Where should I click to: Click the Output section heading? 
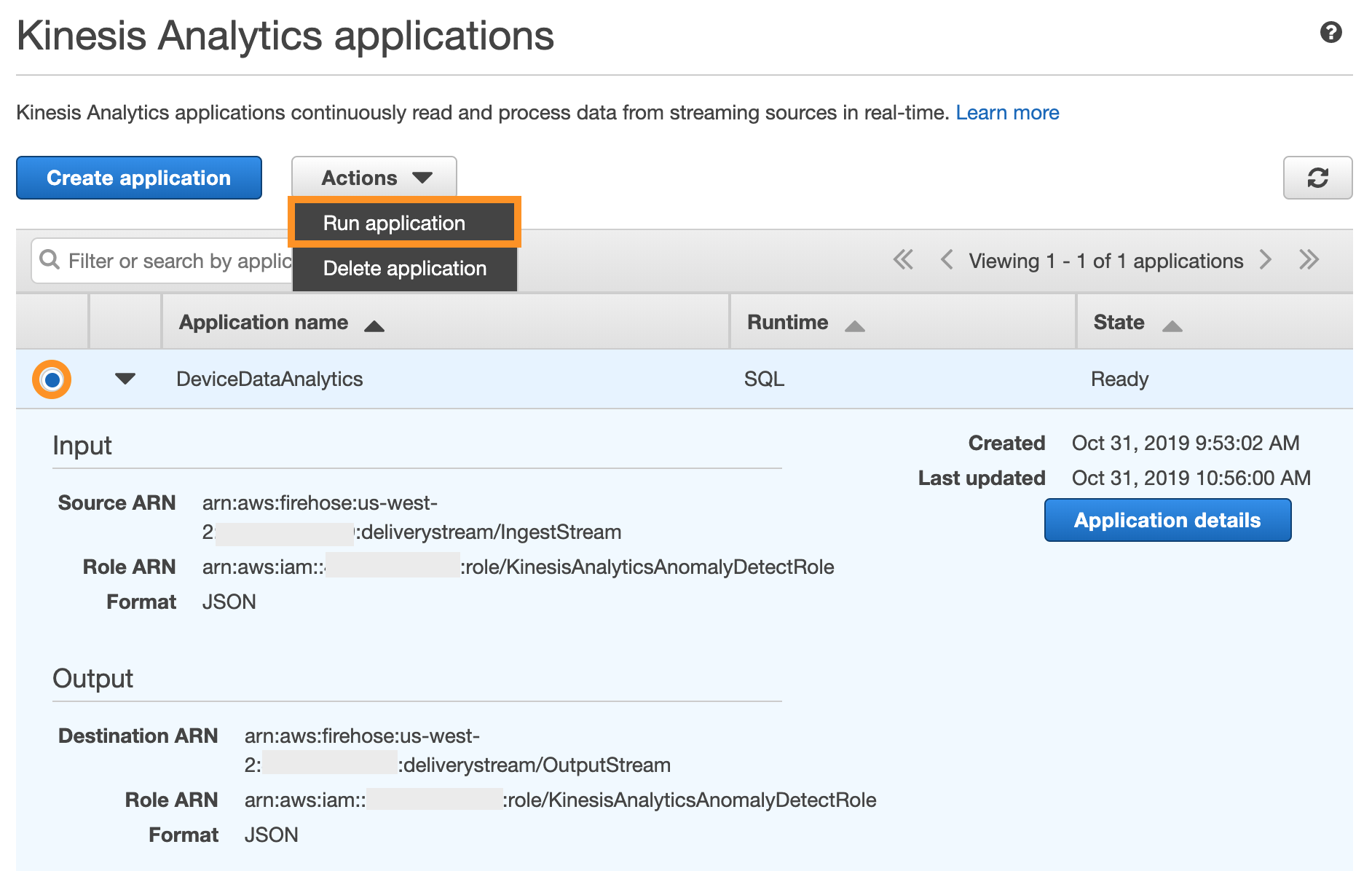92,679
